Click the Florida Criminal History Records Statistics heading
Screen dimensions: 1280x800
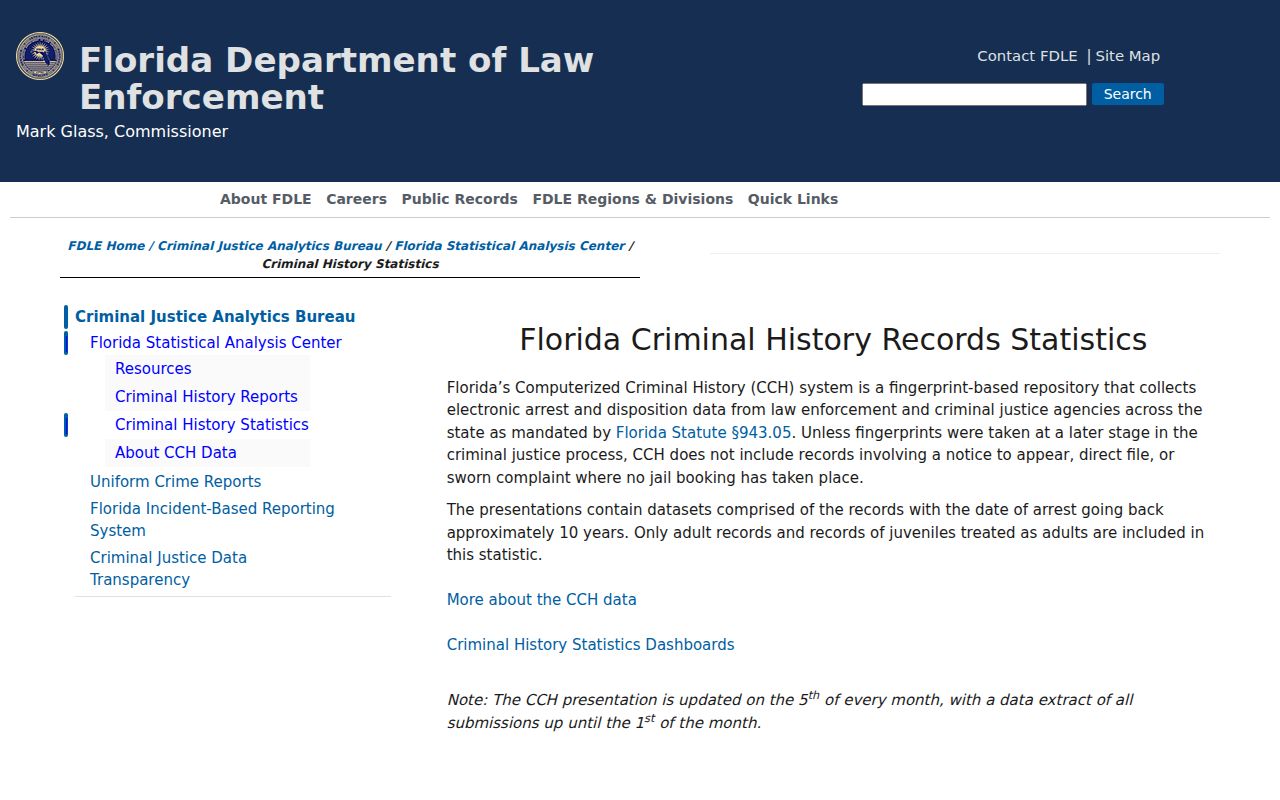point(833,340)
